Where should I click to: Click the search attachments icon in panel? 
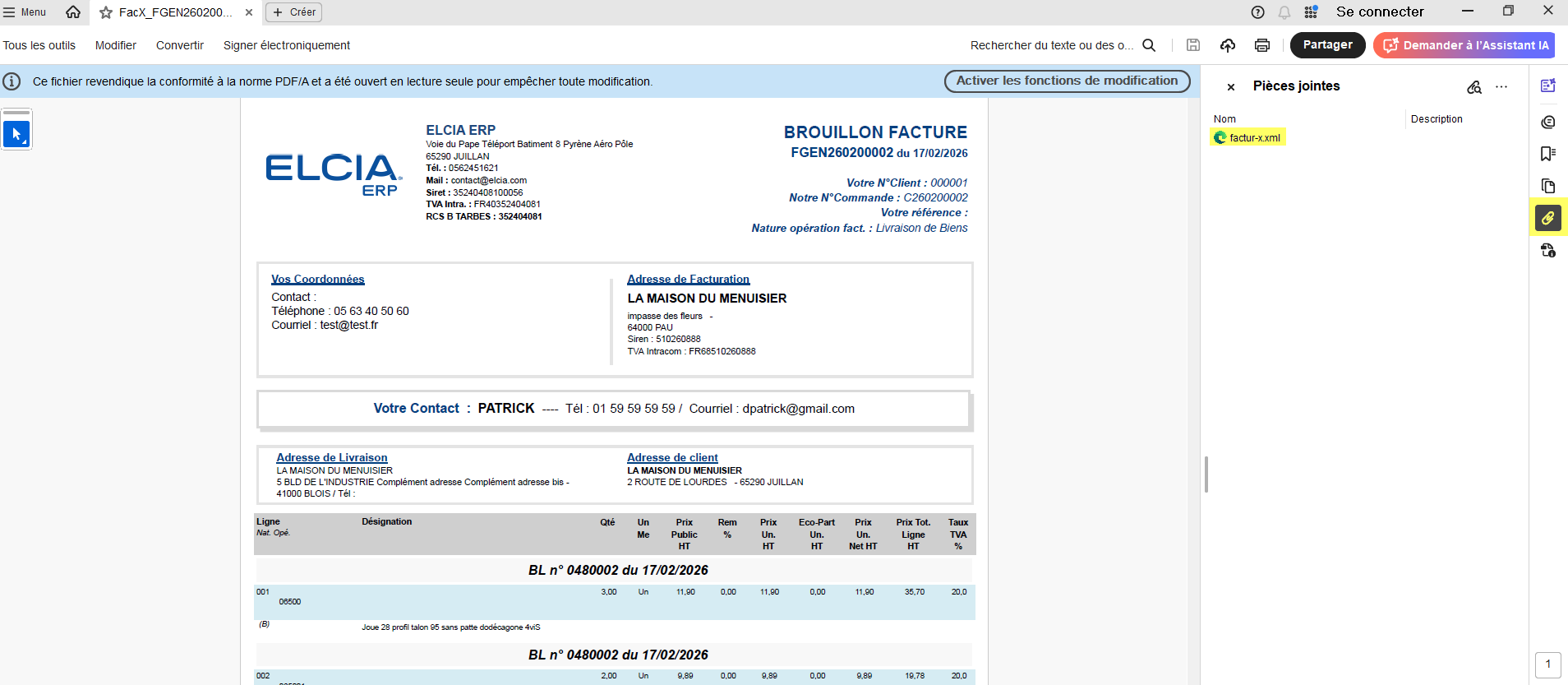[1473, 86]
